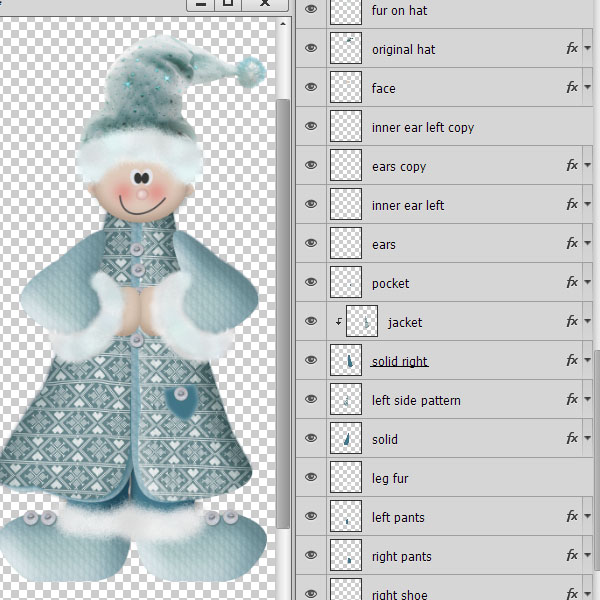Click fx icon on 'right pants' layer
This screenshot has height=600, width=600.
coord(572,556)
